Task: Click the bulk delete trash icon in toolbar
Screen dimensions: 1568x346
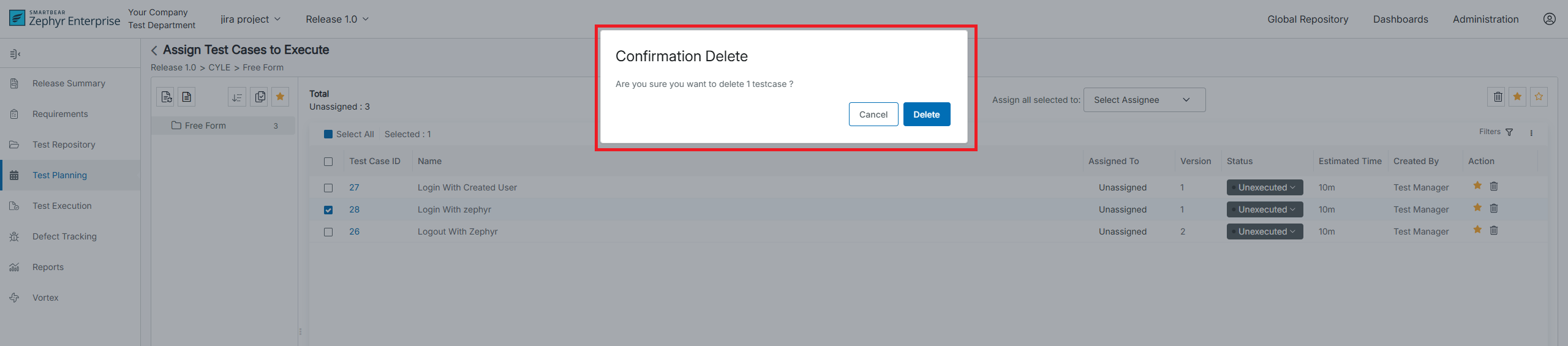Action: pyautogui.click(x=1498, y=97)
